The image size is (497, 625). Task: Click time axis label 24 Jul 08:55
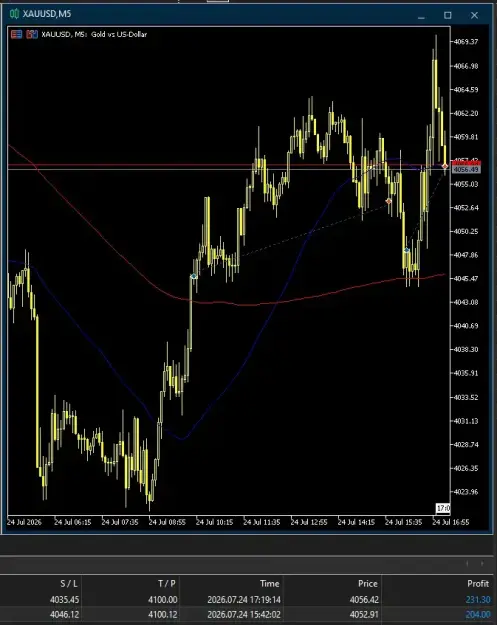coord(167,522)
